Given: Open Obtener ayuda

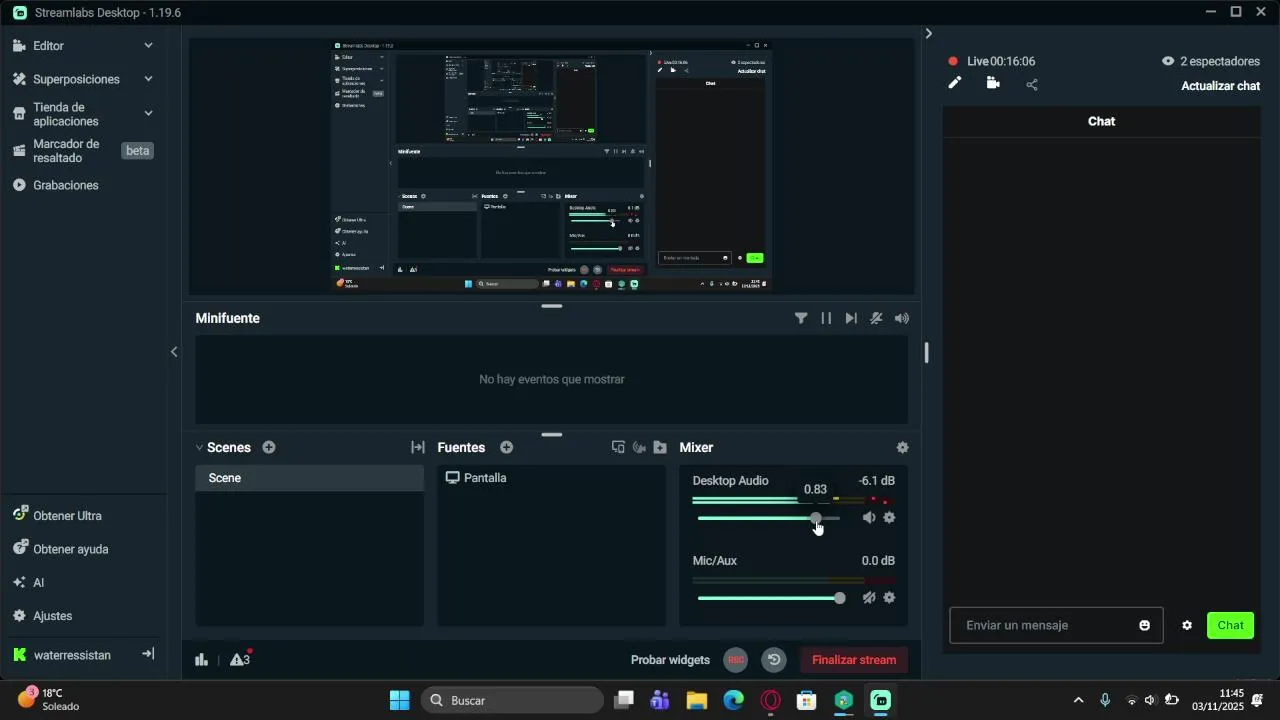Looking at the screenshot, I should point(70,549).
